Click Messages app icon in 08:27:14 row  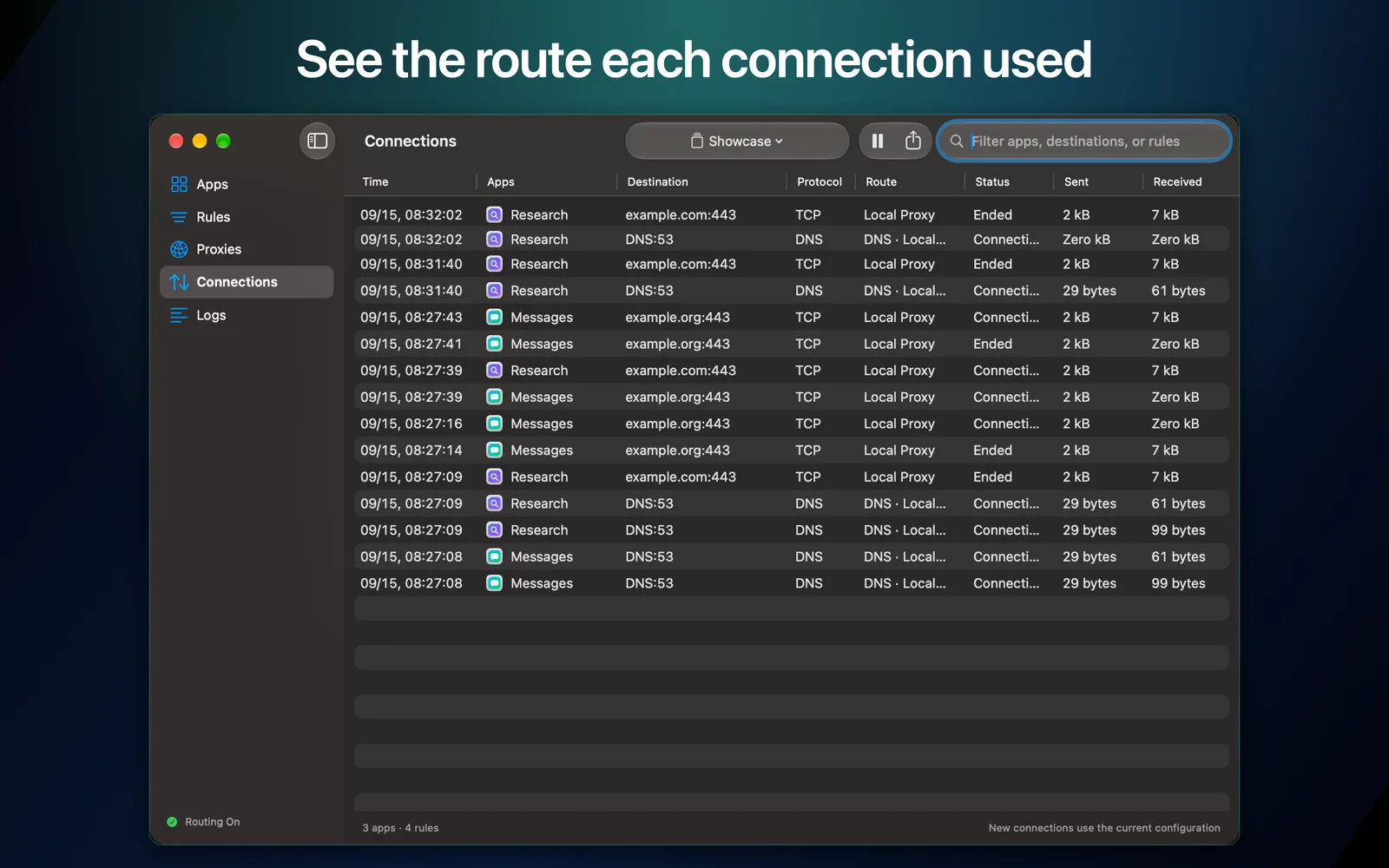click(494, 450)
